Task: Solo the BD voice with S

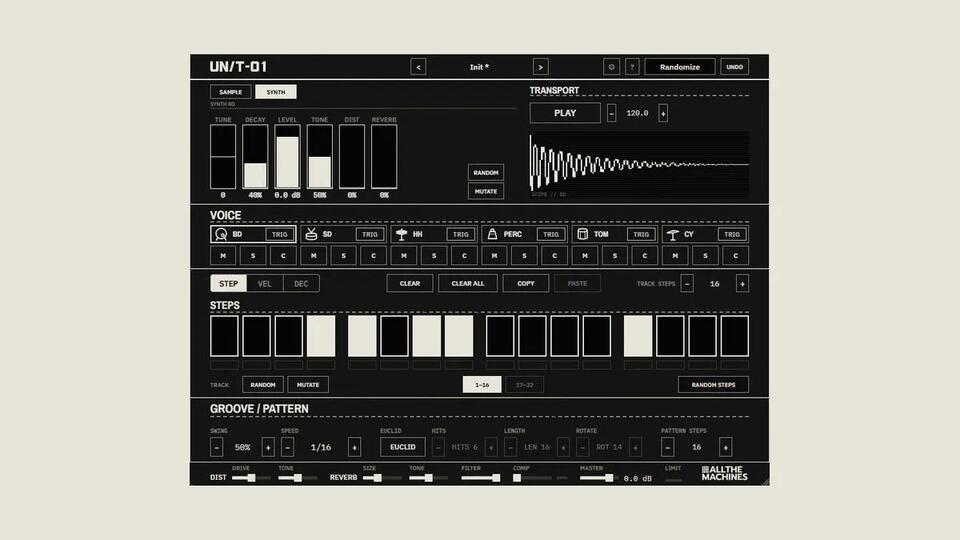Action: coord(253,255)
